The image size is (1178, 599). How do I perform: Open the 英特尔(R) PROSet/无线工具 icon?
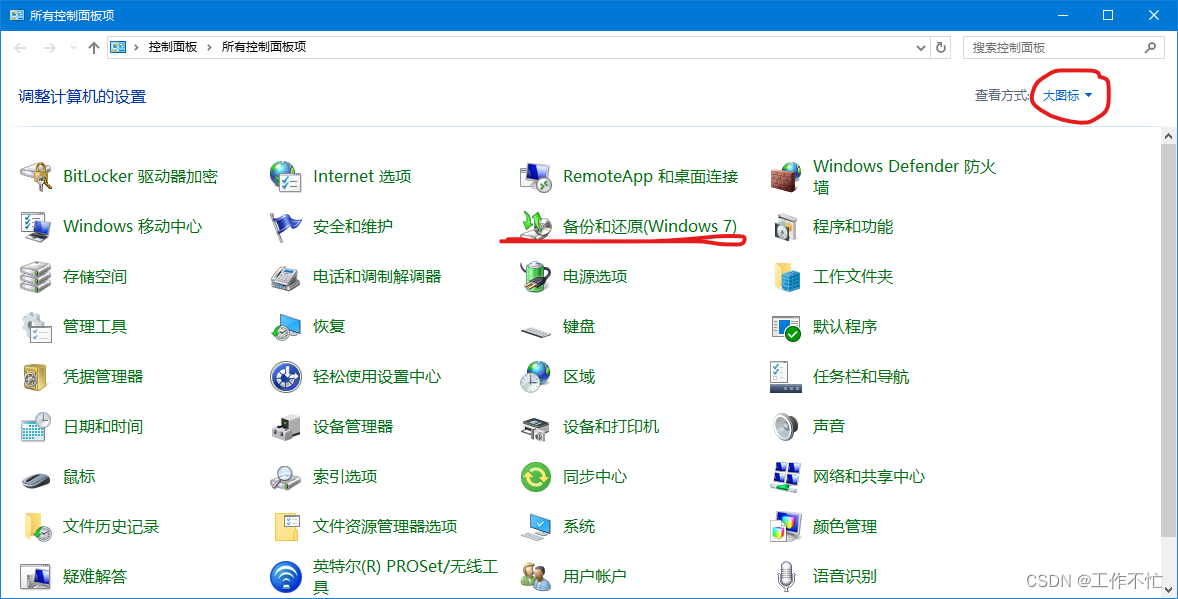tap(285, 576)
